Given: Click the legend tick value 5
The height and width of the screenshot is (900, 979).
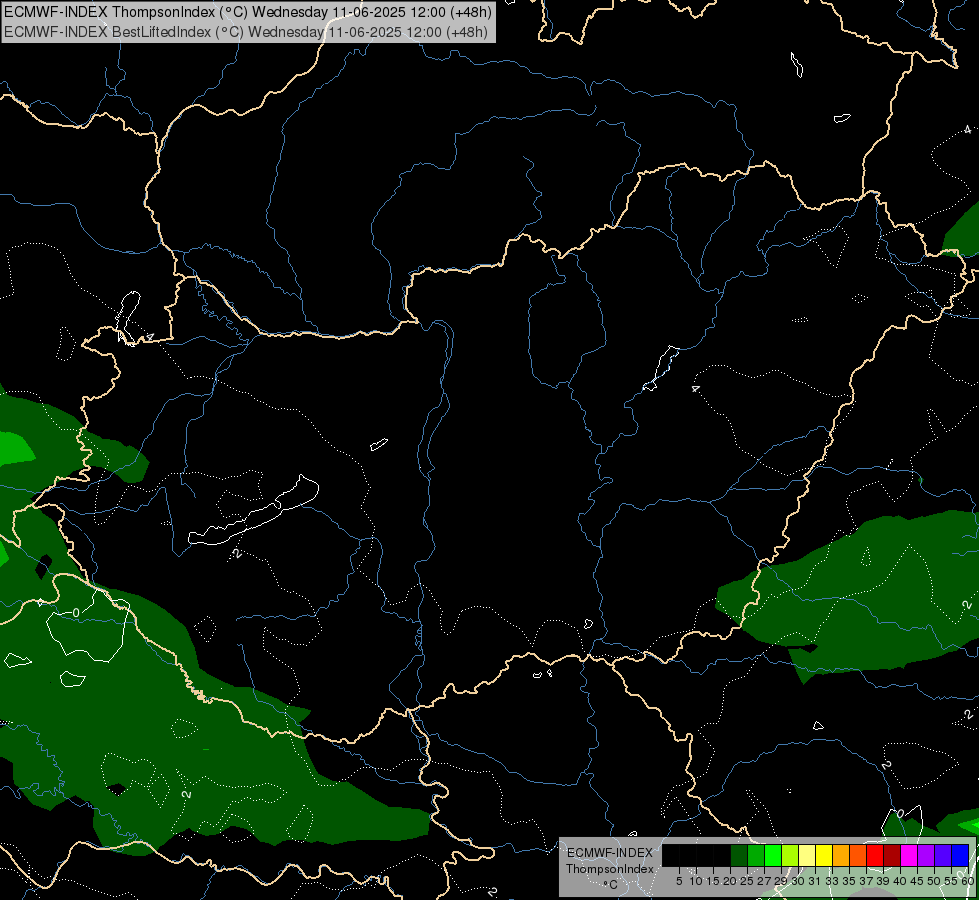Looking at the screenshot, I should point(679,881).
